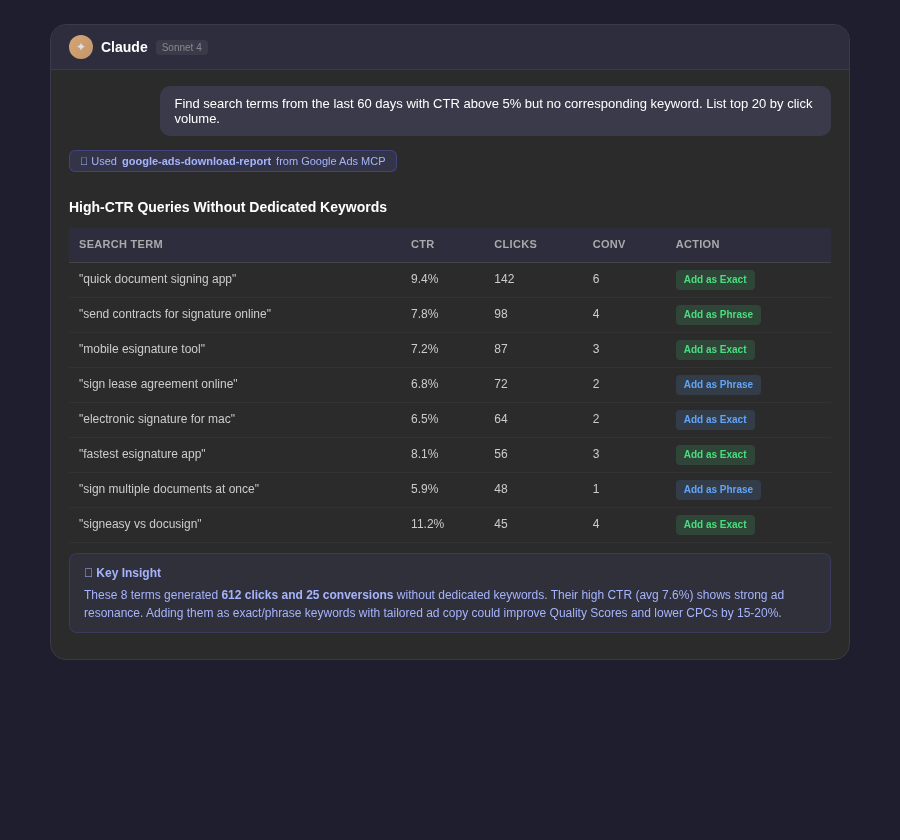The image size is (900, 840).
Task: Sort table by Clicks column header
Action: pyautogui.click(x=515, y=244)
